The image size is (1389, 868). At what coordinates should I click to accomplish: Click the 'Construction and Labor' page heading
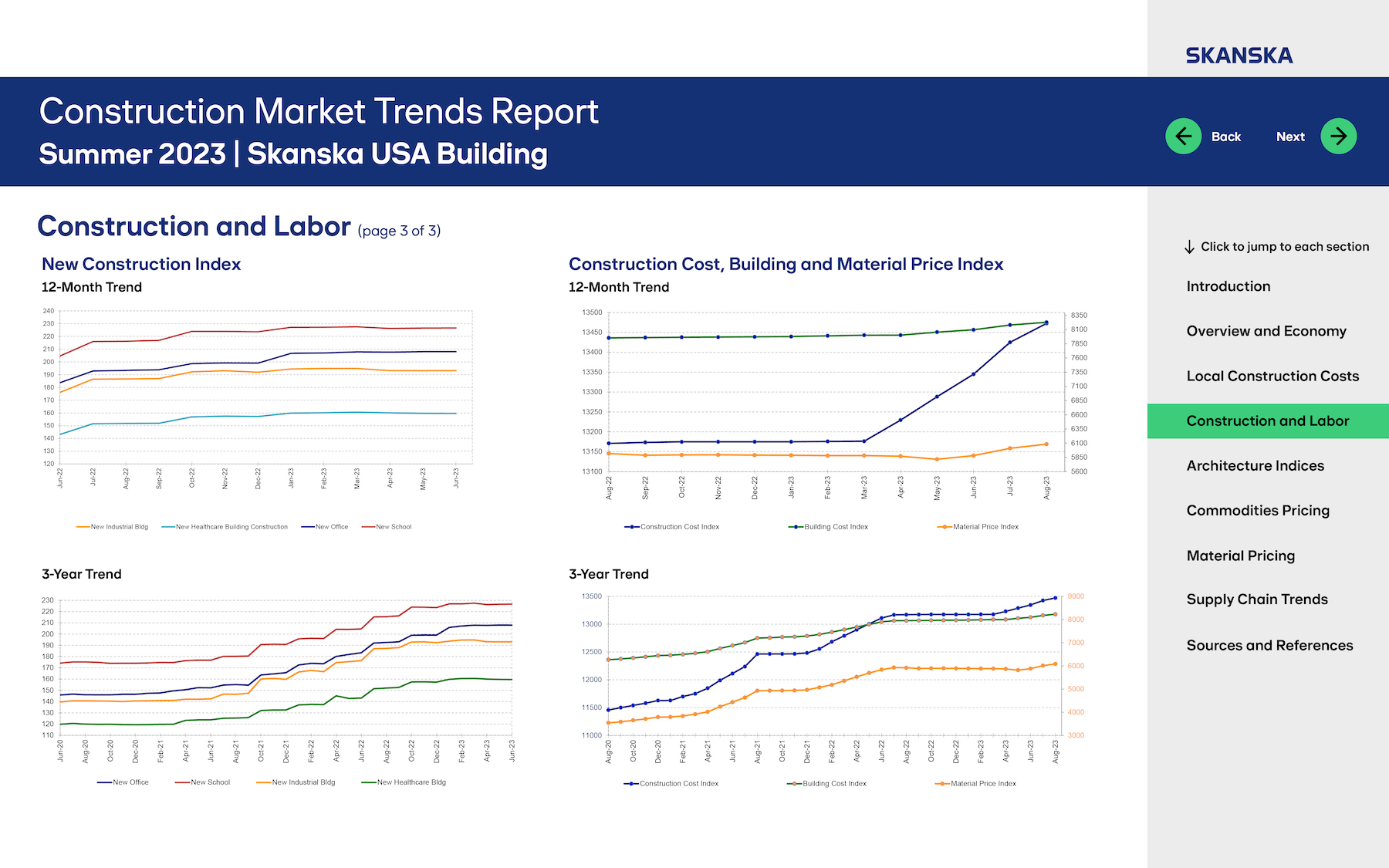(x=194, y=226)
